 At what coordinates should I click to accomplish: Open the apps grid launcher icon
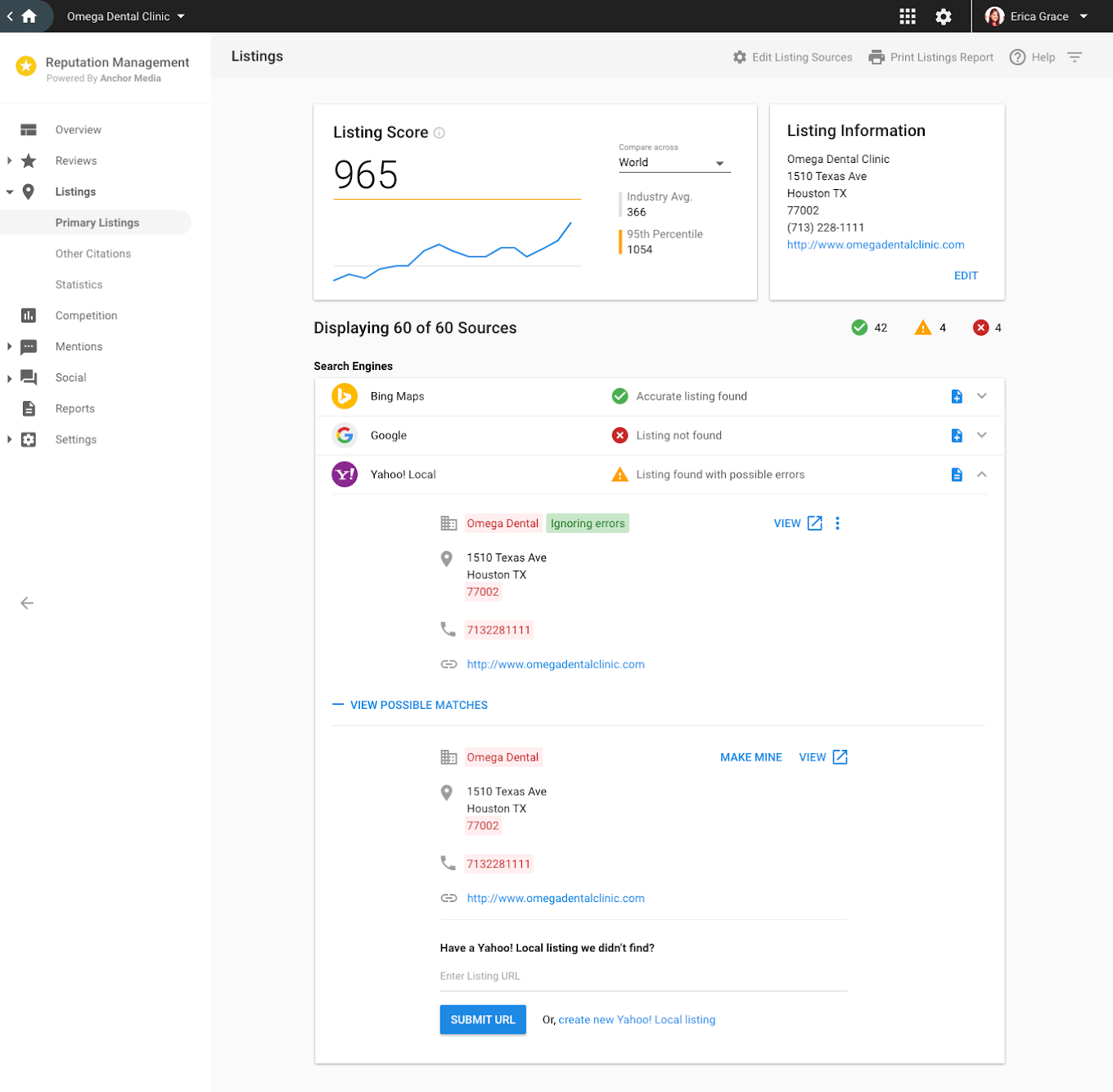(907, 16)
